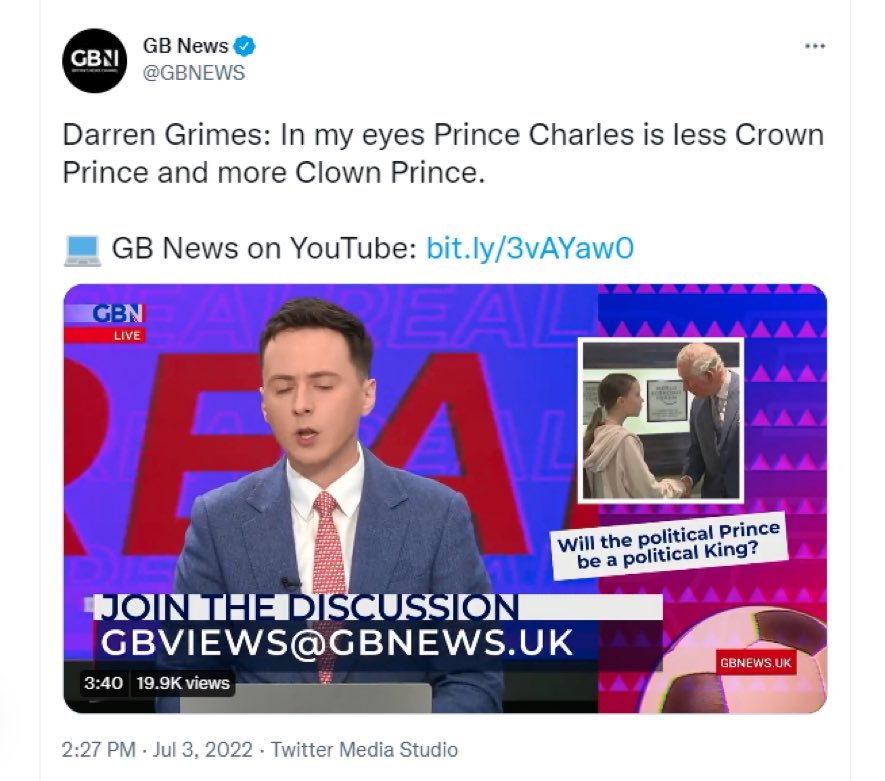The width and height of the screenshot is (885, 781).
Task: Open the three-dot more options menu
Action: click(814, 46)
